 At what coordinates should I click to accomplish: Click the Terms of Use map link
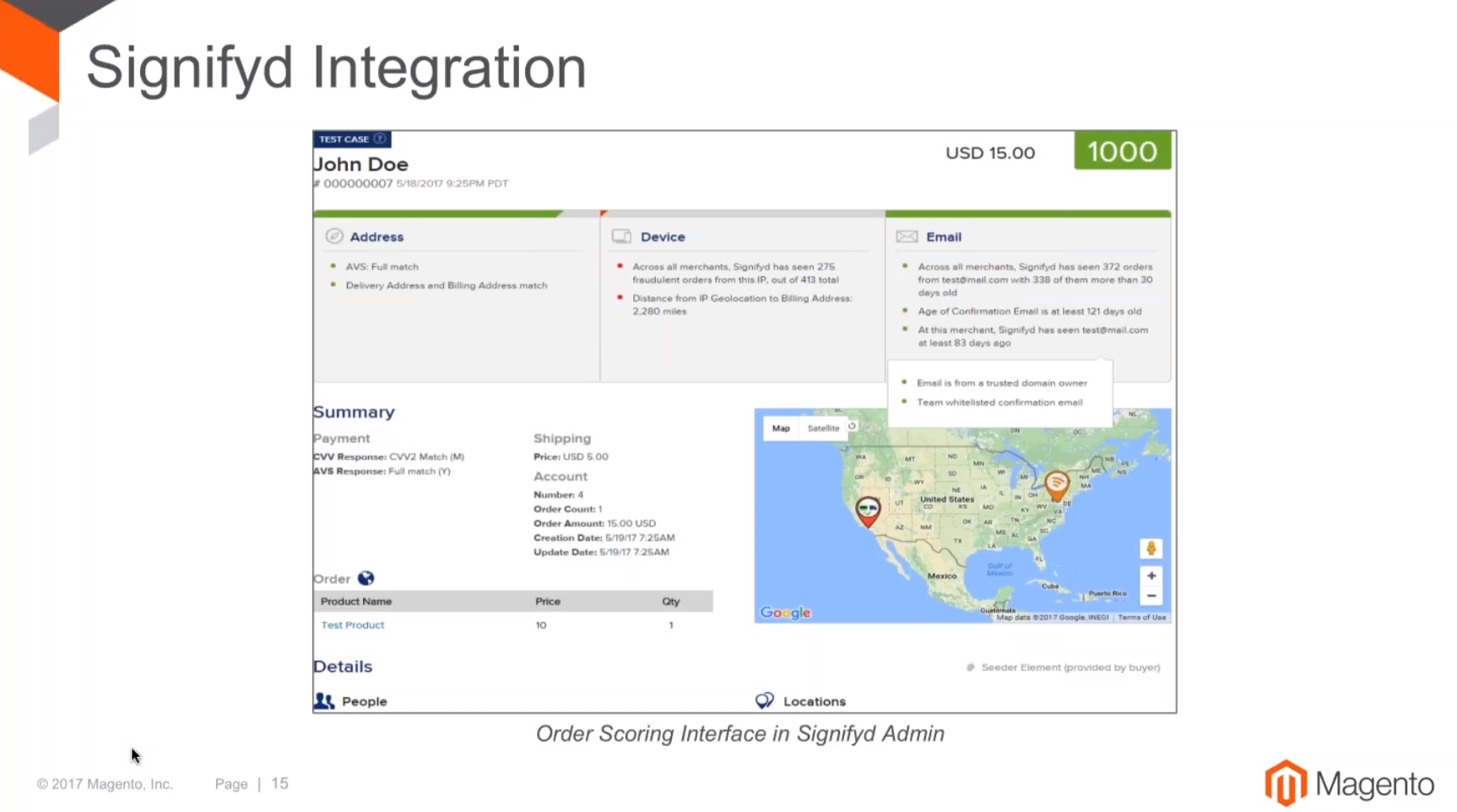pyautogui.click(x=1141, y=617)
